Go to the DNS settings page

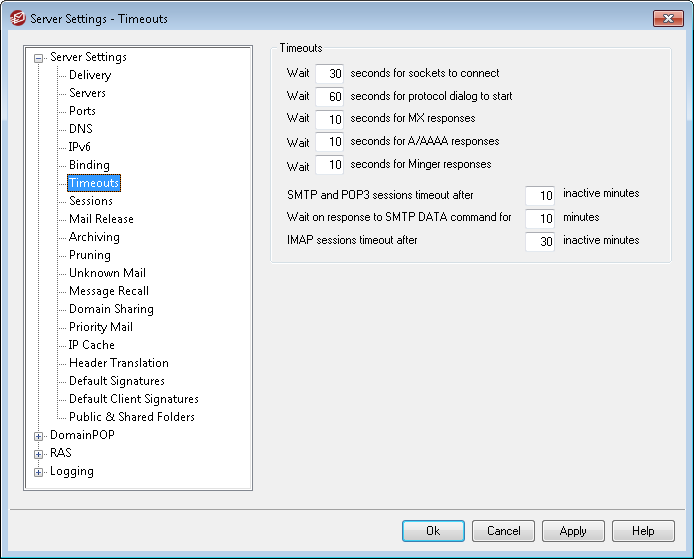click(x=80, y=129)
